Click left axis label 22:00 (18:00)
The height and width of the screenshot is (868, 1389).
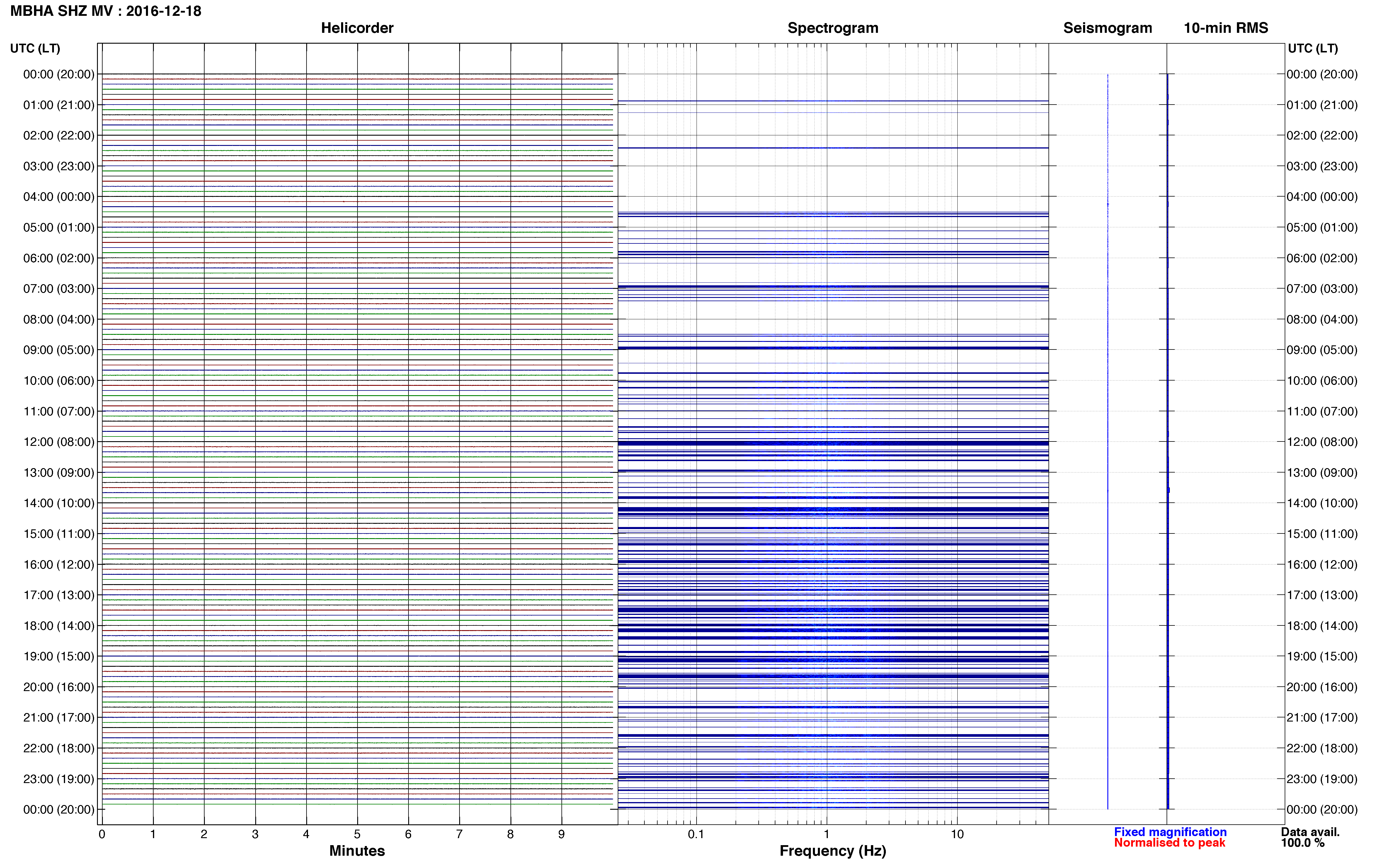point(59,748)
